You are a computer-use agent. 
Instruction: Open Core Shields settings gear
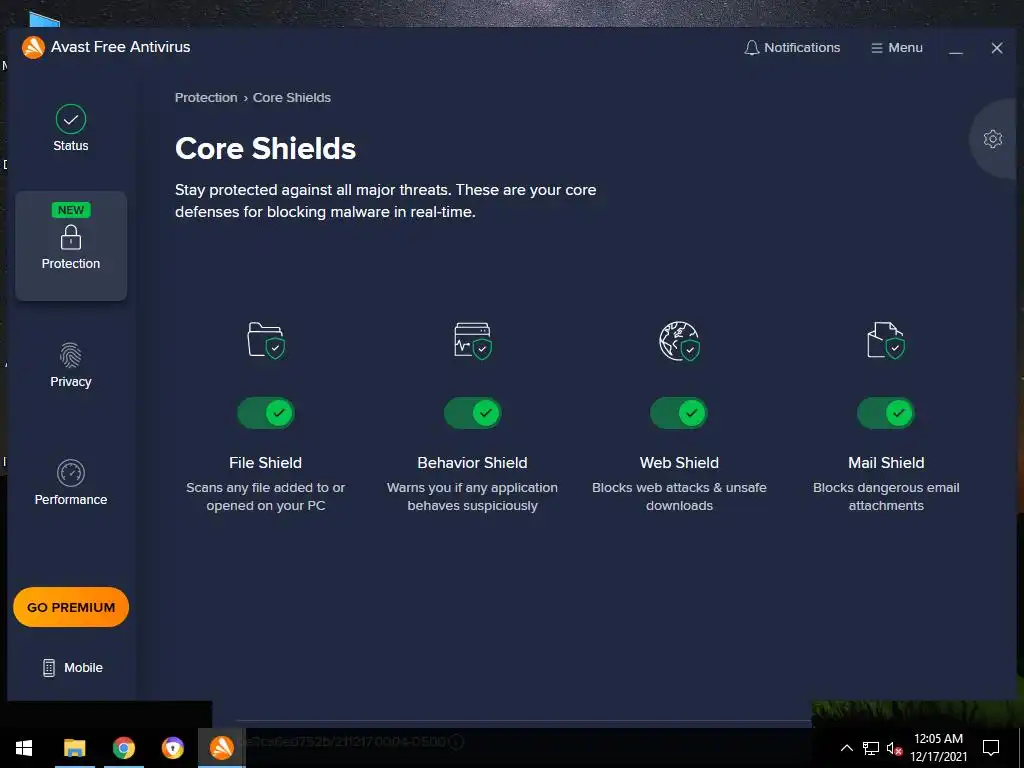[993, 138]
